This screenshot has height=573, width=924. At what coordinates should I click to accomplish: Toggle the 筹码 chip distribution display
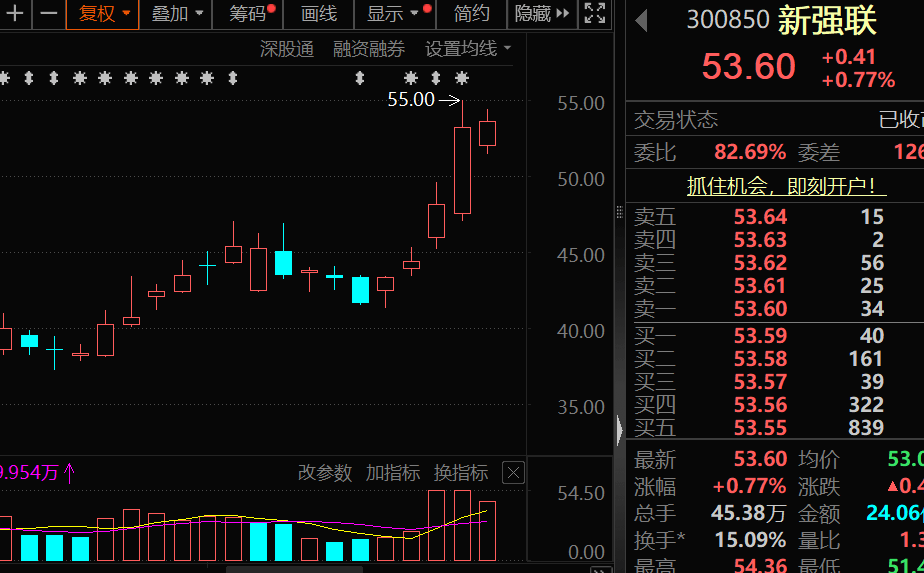[x=248, y=14]
